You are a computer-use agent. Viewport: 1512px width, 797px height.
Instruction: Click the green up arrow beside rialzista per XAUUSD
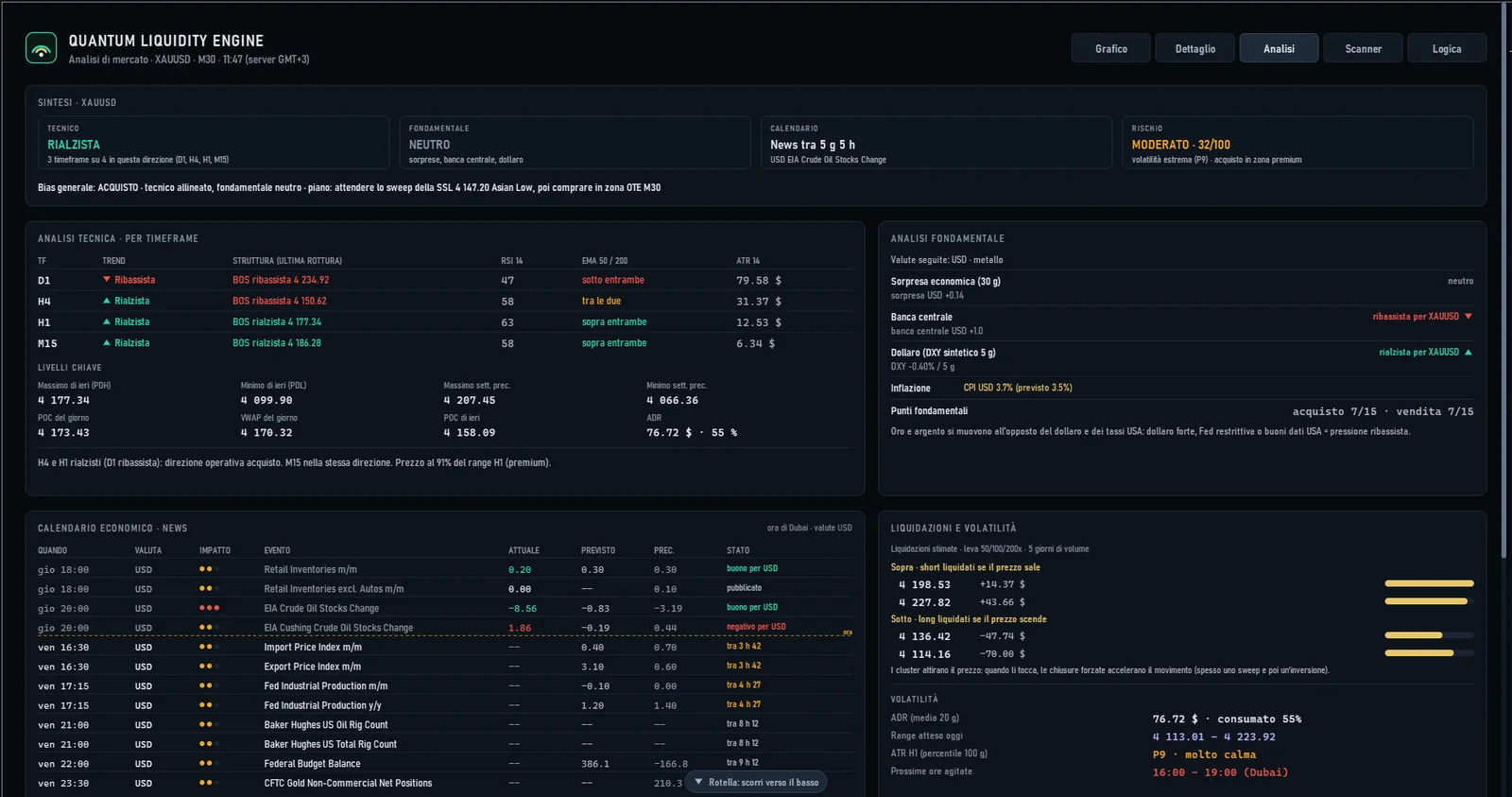(x=1468, y=352)
